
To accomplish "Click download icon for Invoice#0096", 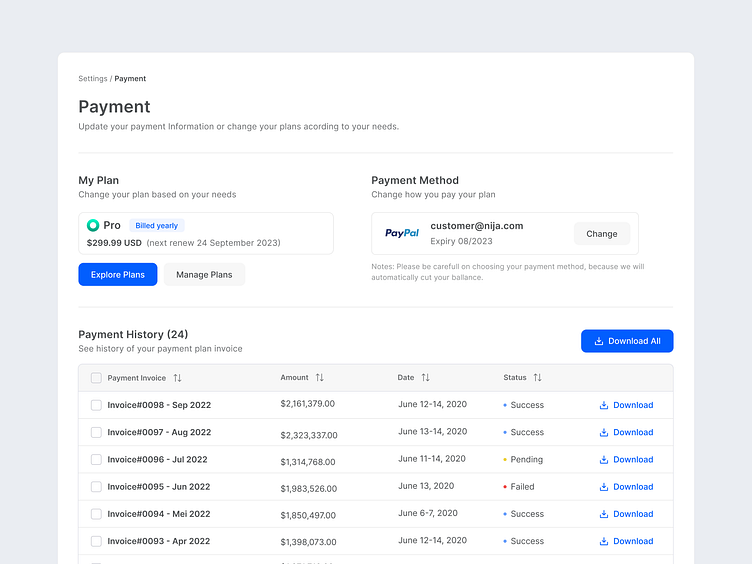I will [x=604, y=460].
